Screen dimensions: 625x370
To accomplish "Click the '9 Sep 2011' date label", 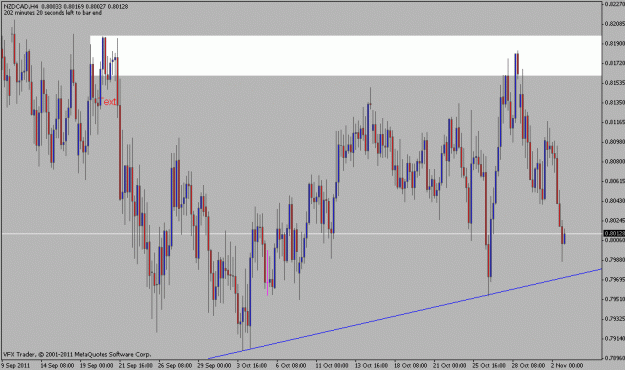I will (x=15, y=366).
